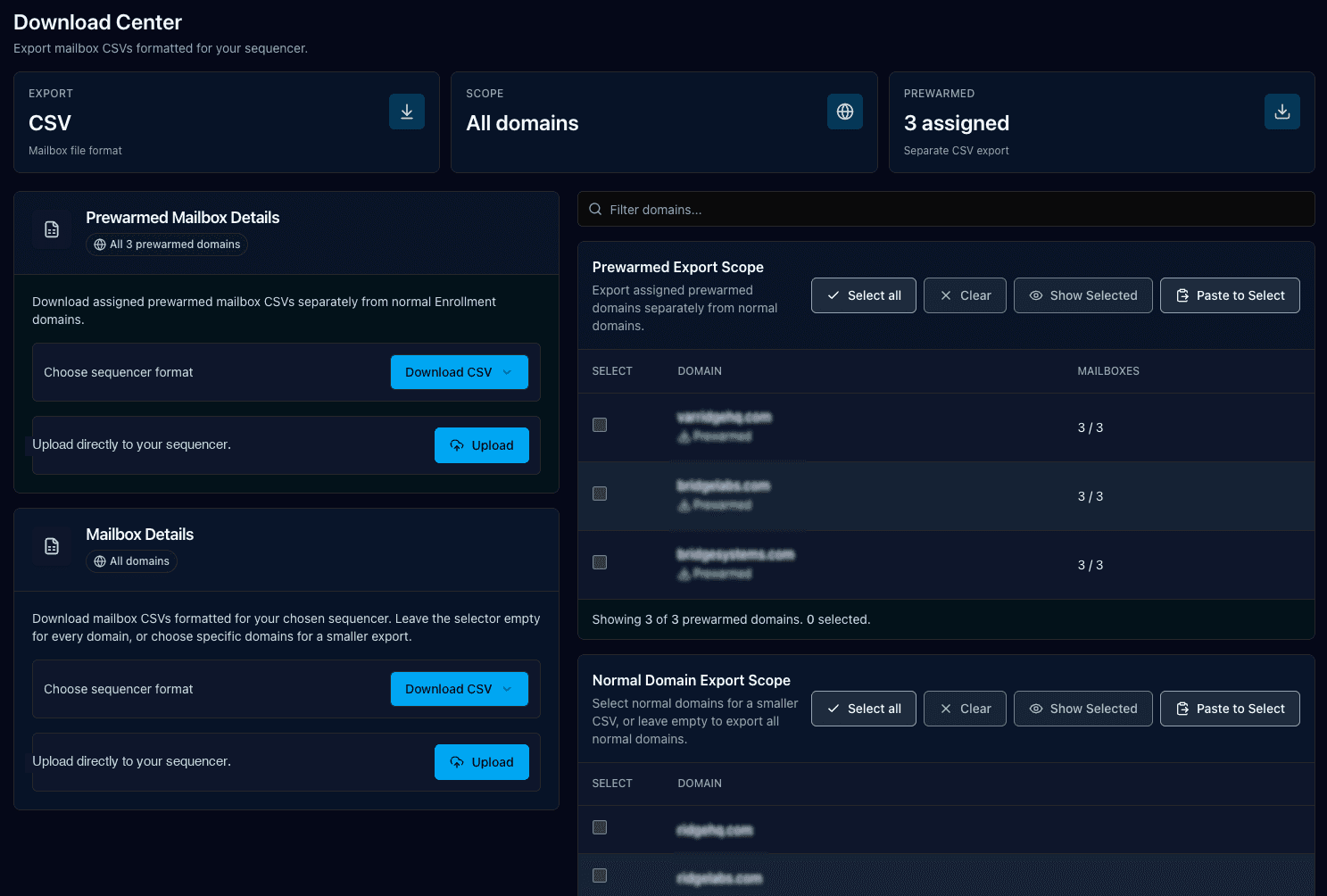Click cloud upload icon in Prewarmed Mailbox Upload button

click(x=457, y=445)
